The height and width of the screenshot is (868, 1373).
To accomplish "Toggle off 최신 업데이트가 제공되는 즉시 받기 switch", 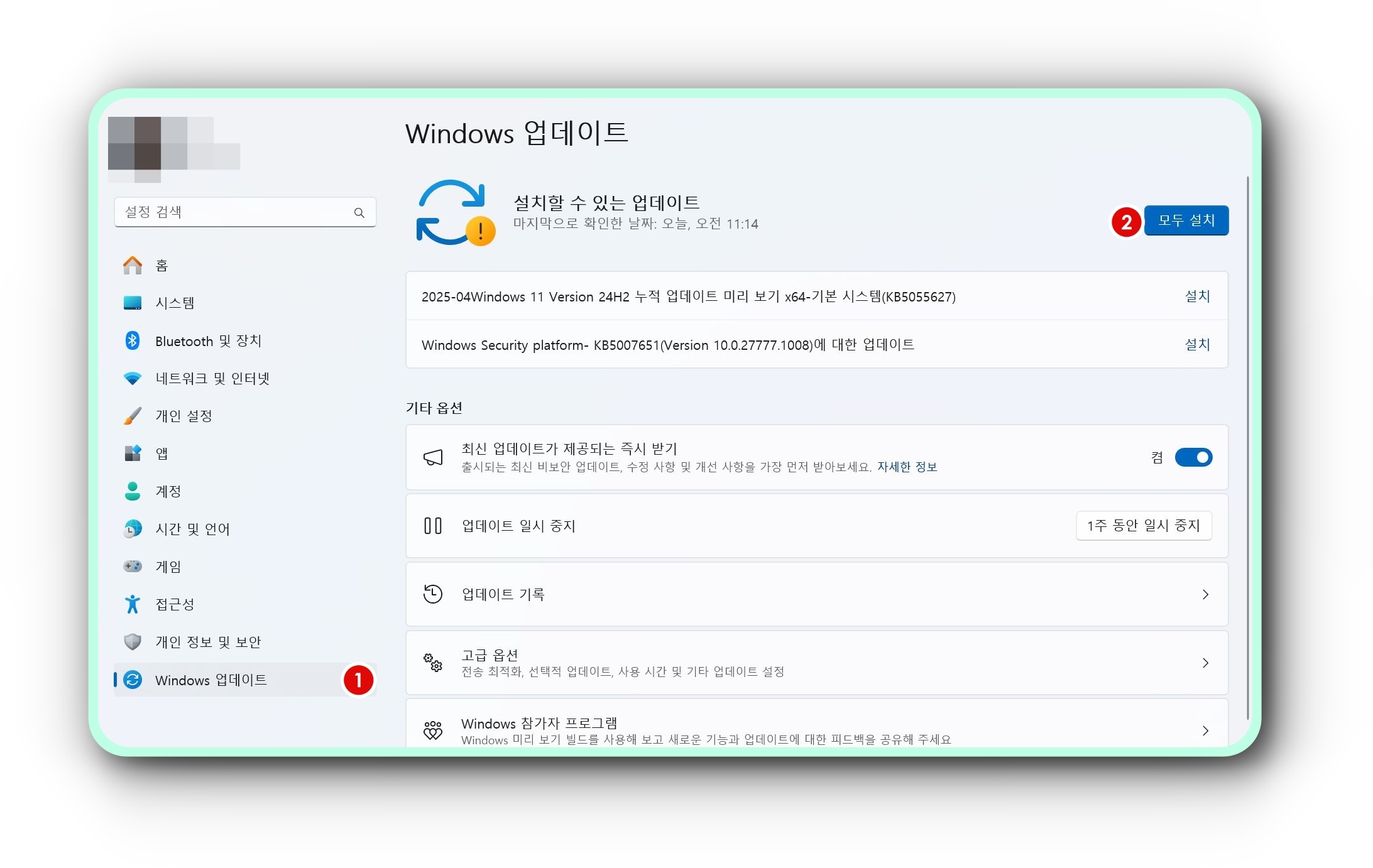I will tap(1193, 457).
